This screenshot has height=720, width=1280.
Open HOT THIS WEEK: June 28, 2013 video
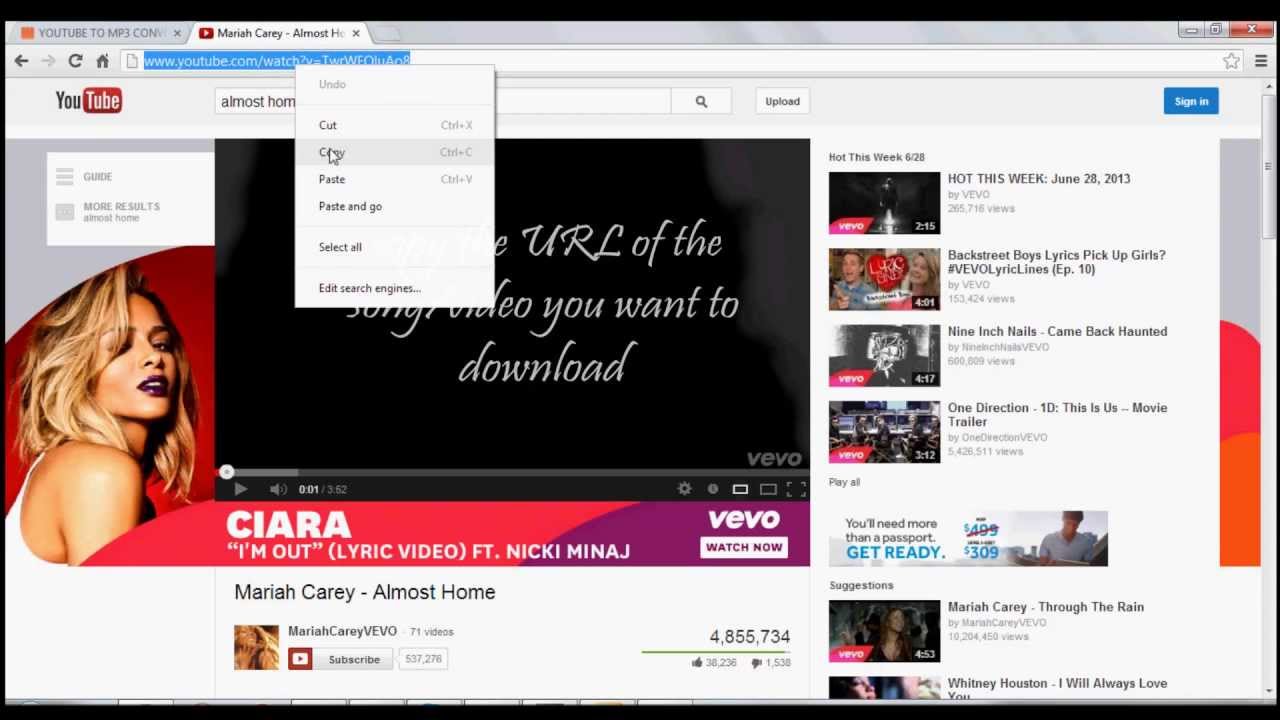[1039, 179]
